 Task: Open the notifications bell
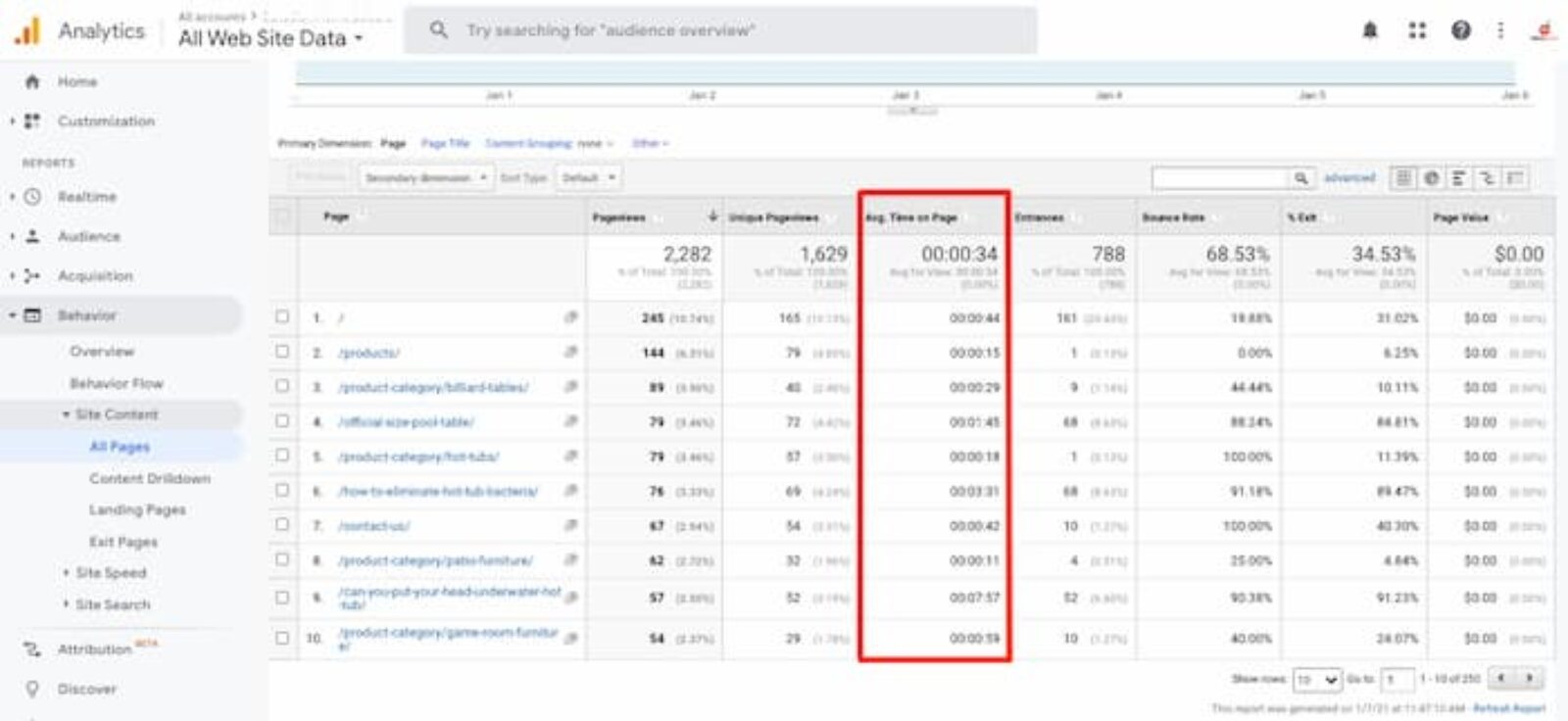point(1370,30)
